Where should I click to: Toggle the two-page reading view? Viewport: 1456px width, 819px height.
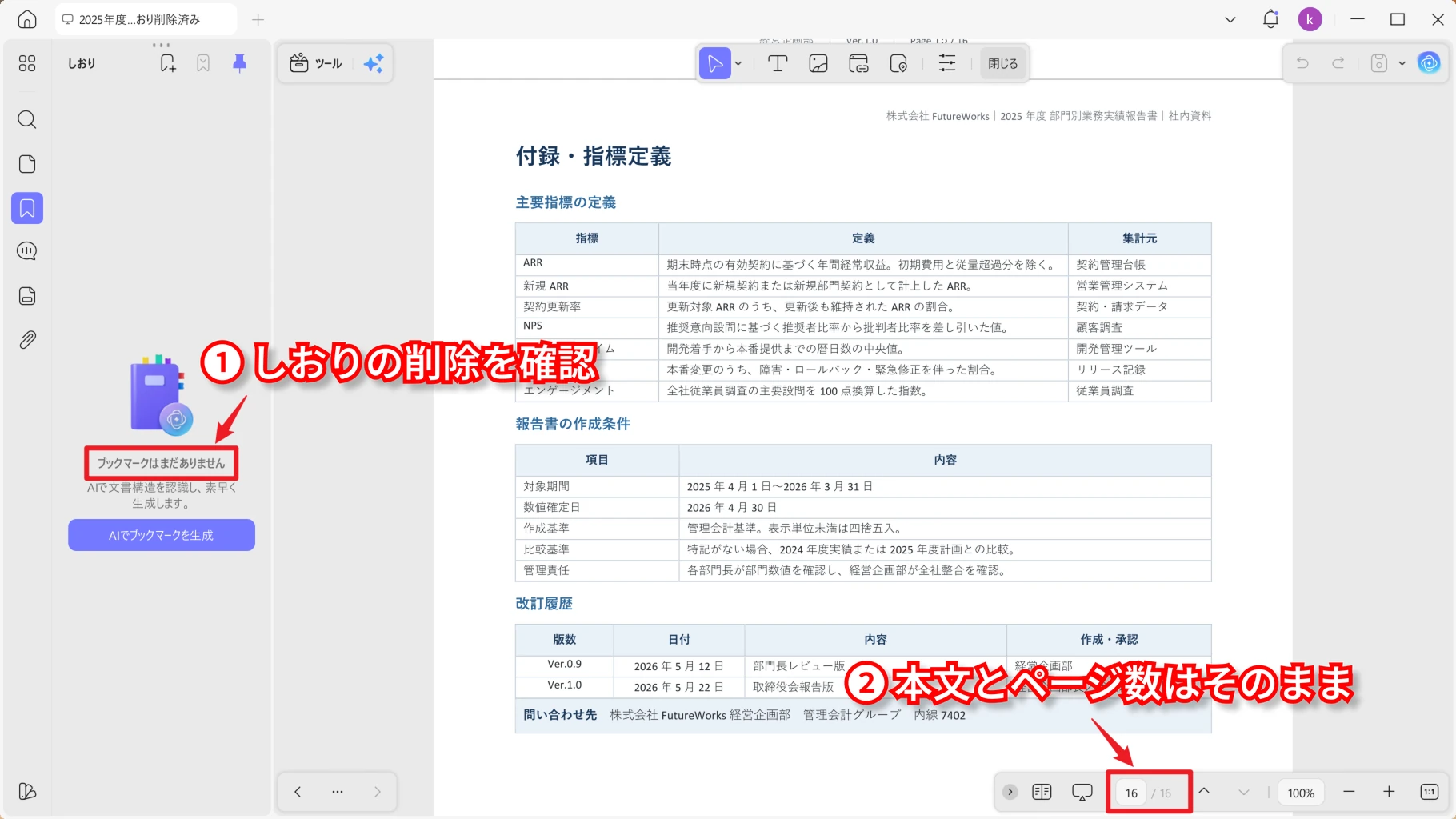click(1042, 792)
